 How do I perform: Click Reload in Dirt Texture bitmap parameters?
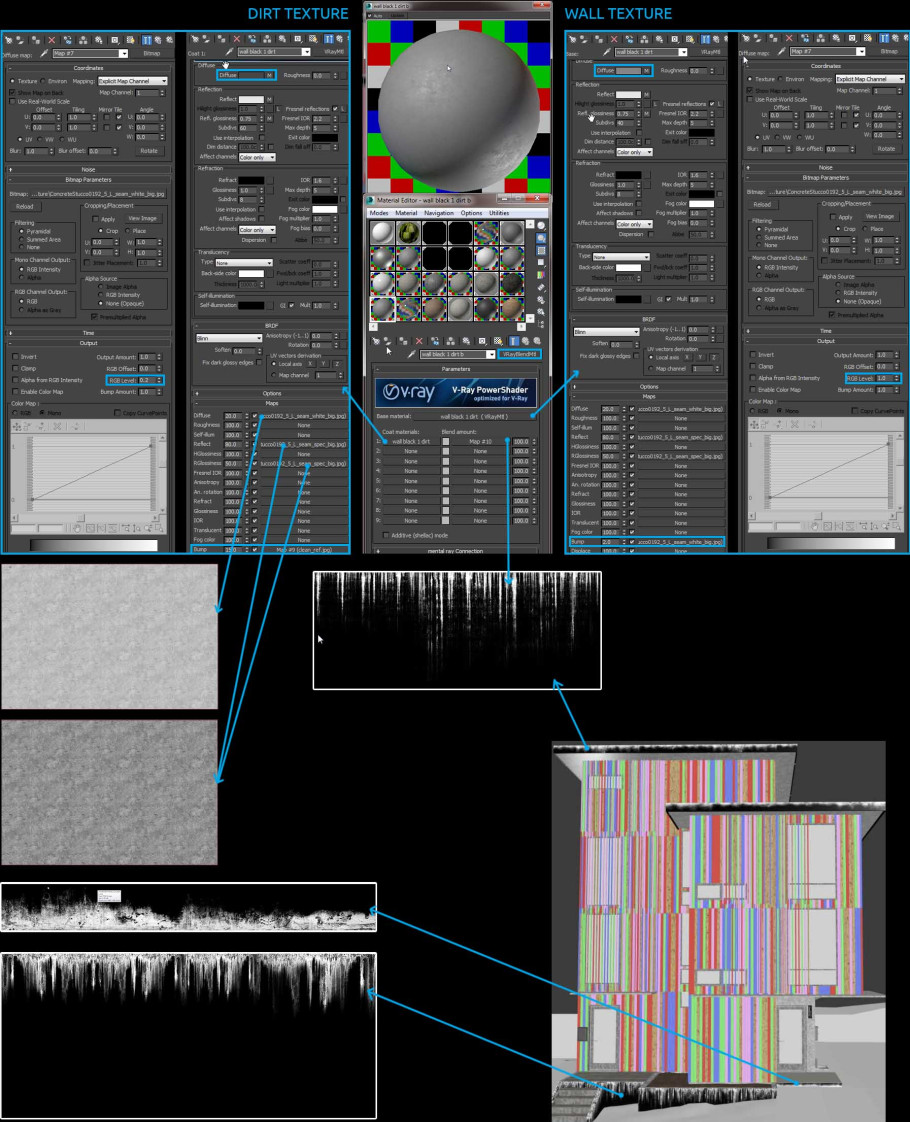[25, 206]
